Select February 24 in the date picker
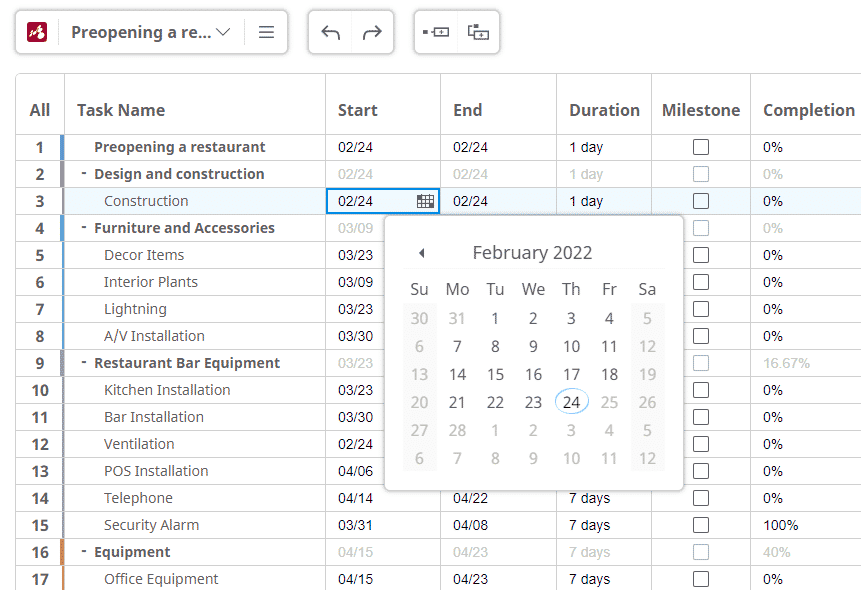The image size is (861, 590). pos(571,401)
